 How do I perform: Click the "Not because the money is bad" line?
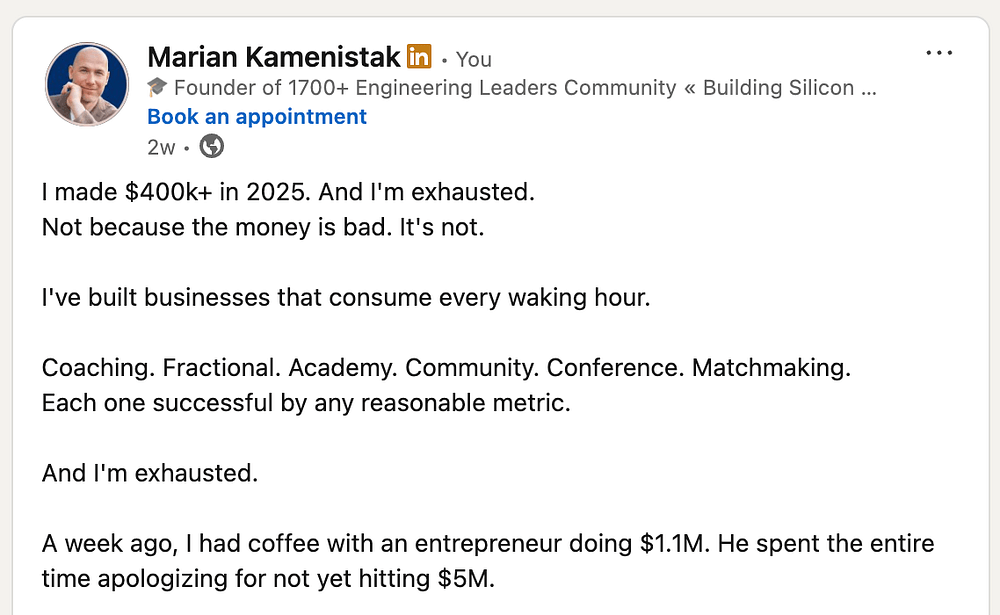[x=262, y=228]
